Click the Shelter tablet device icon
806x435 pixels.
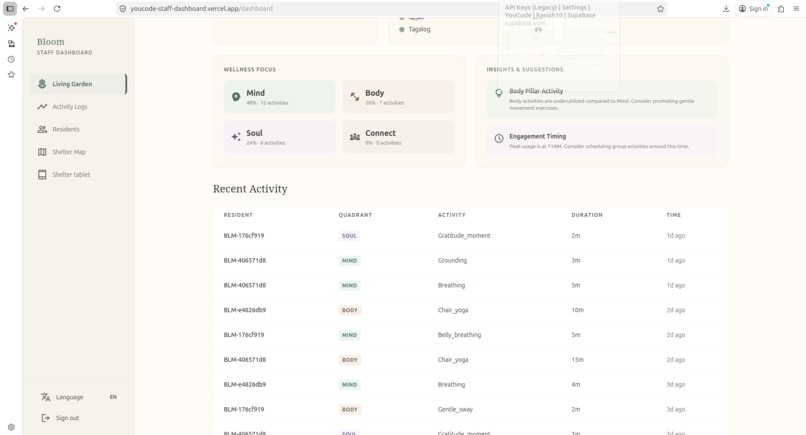click(42, 174)
